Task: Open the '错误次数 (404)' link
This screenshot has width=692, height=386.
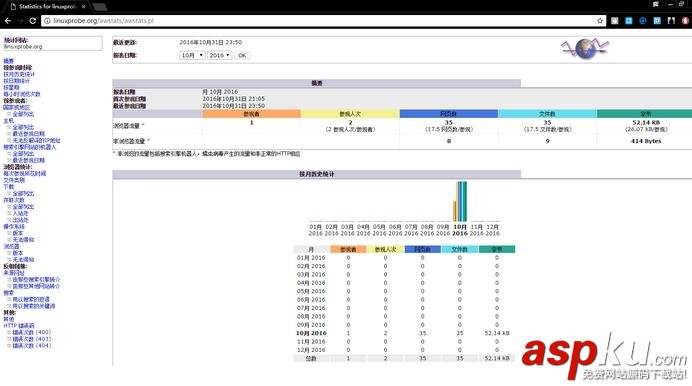Action: coord(32,345)
